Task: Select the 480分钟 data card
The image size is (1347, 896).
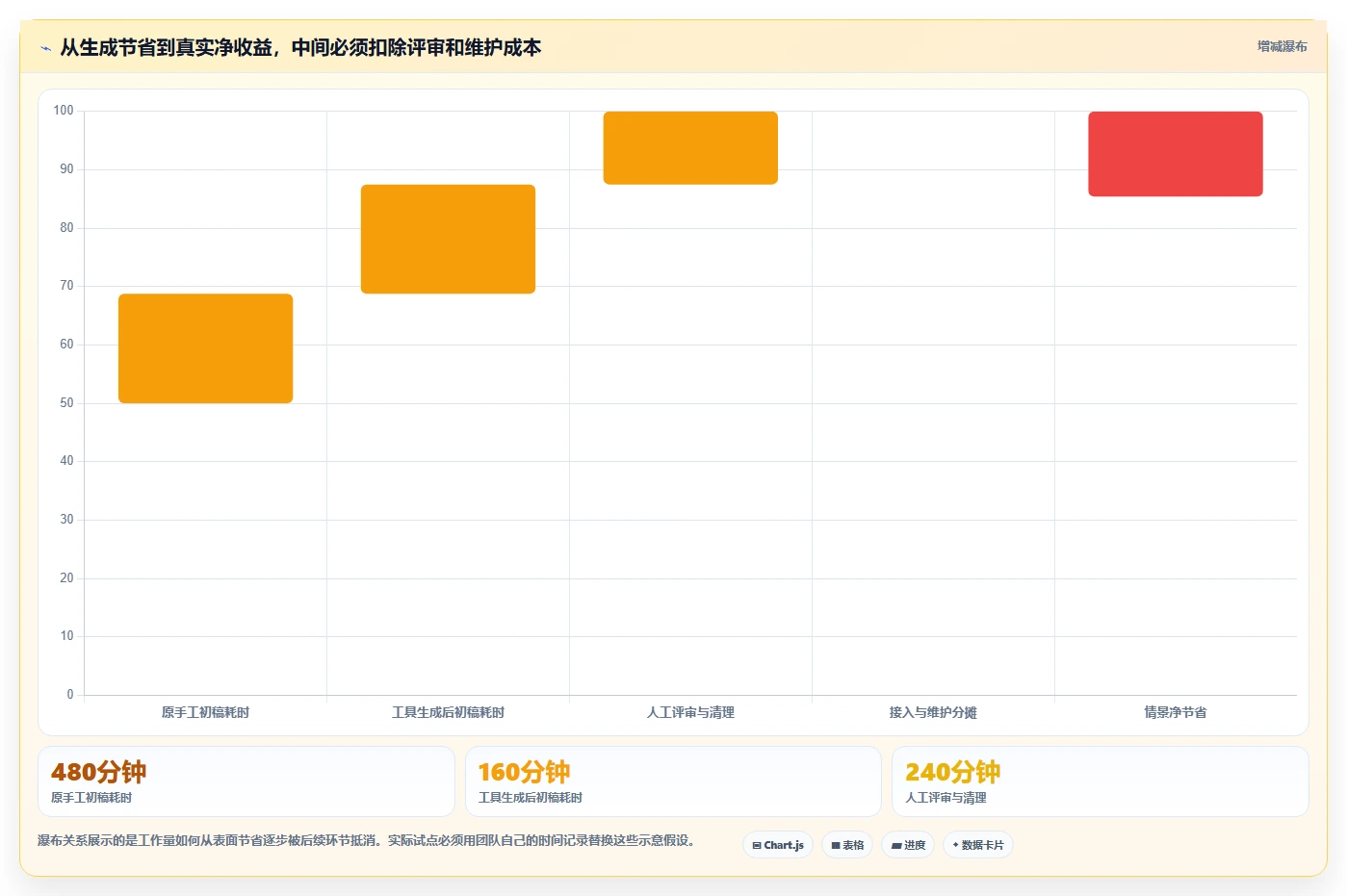Action: [246, 781]
